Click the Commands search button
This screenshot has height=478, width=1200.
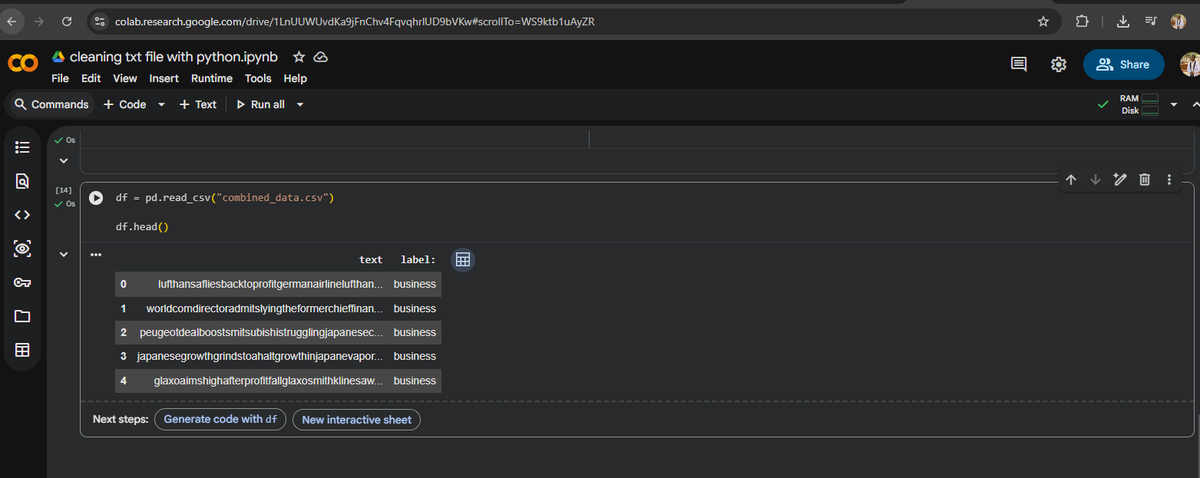tap(52, 104)
